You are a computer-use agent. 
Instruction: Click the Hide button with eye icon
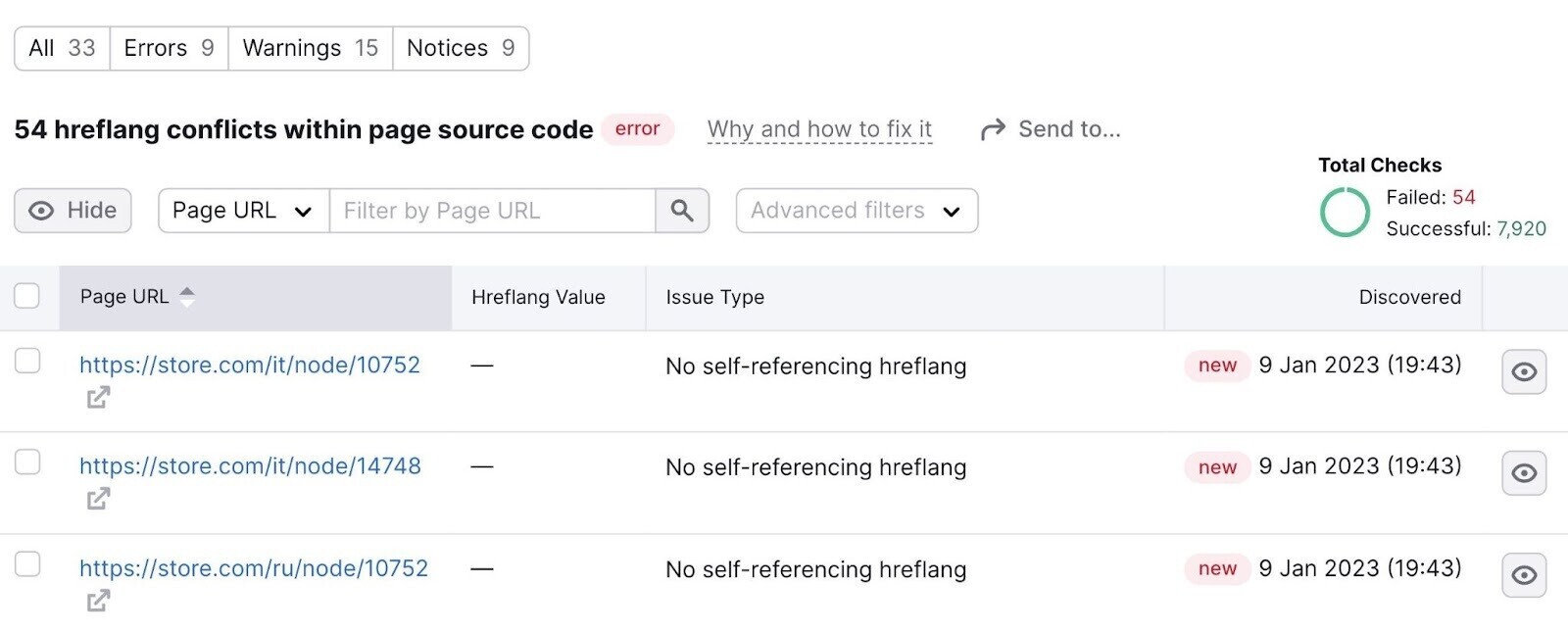coord(73,211)
